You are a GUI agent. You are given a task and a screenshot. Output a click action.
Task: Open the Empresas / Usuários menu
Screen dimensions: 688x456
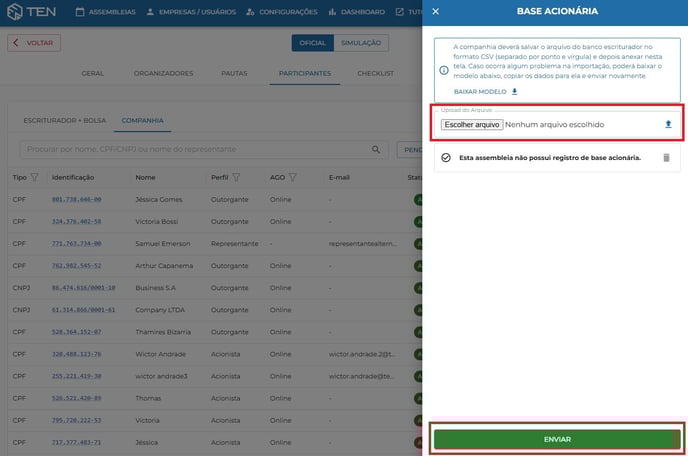(x=191, y=12)
